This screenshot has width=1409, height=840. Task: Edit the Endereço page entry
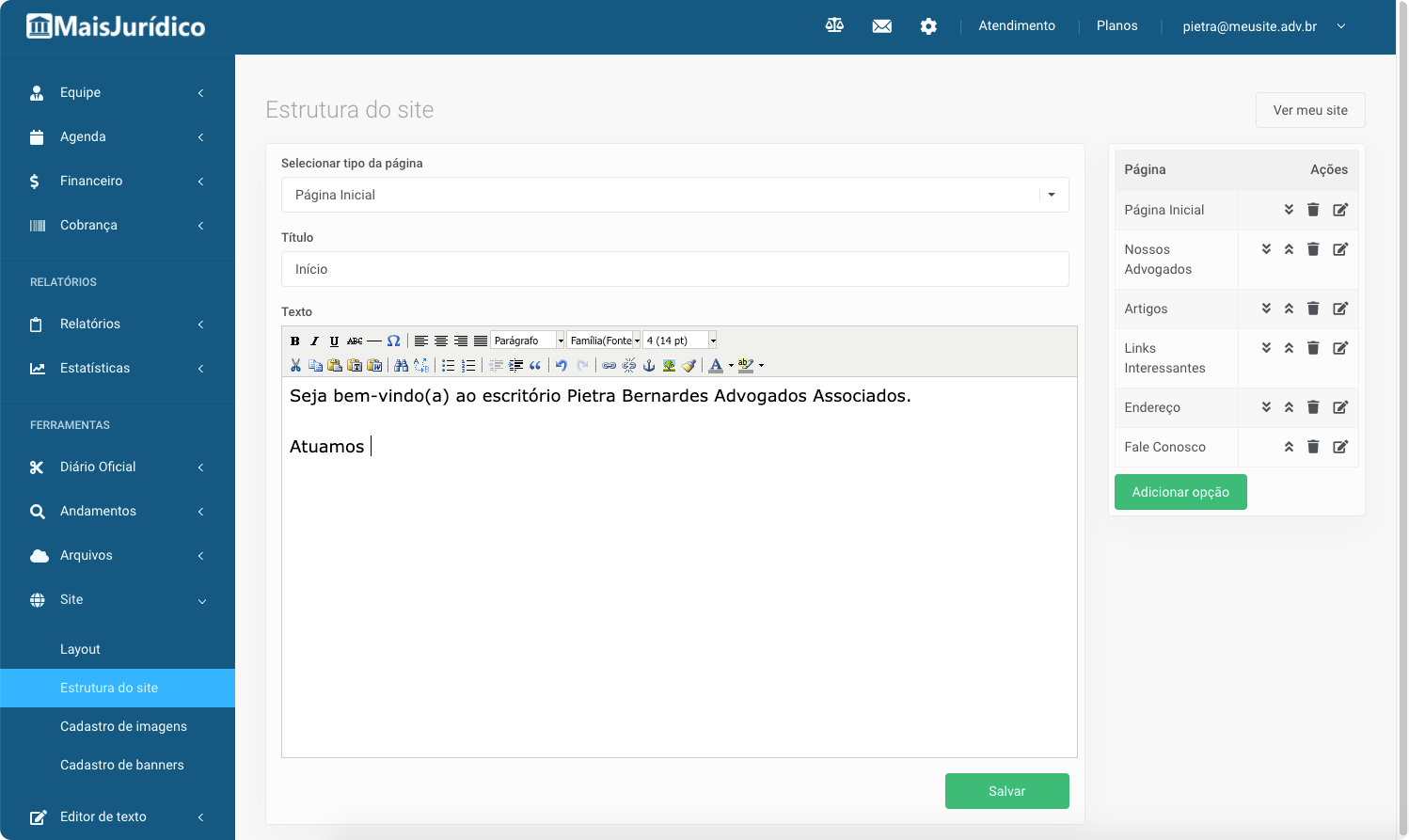(1340, 407)
